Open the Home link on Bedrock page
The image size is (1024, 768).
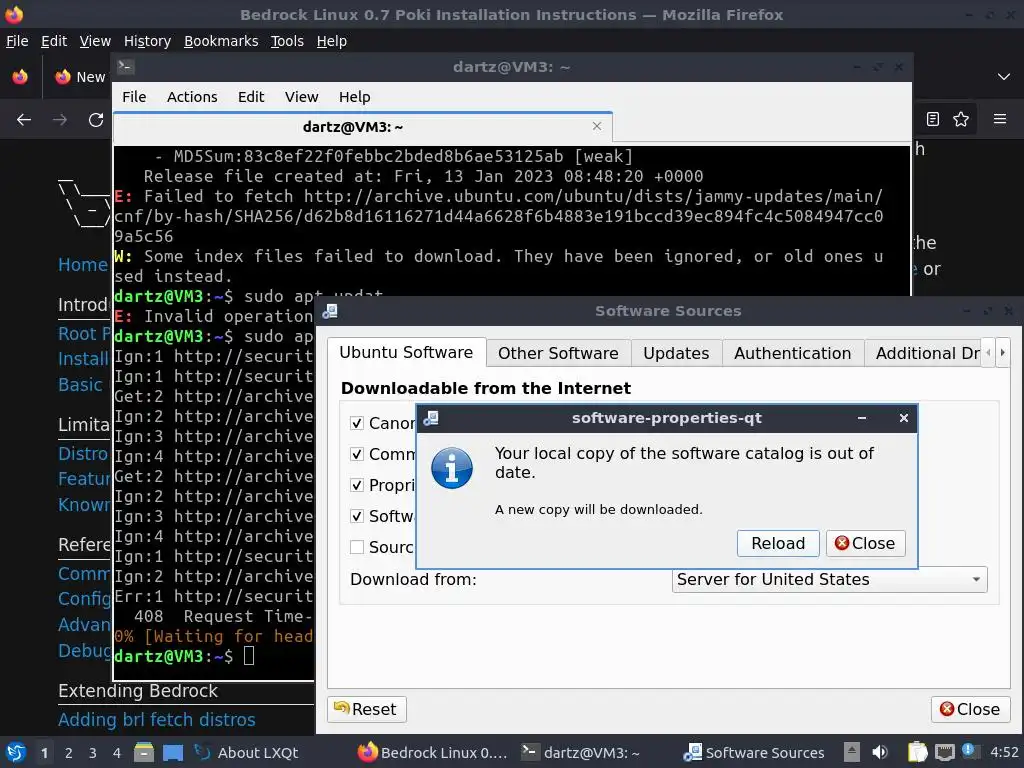[x=82, y=264]
